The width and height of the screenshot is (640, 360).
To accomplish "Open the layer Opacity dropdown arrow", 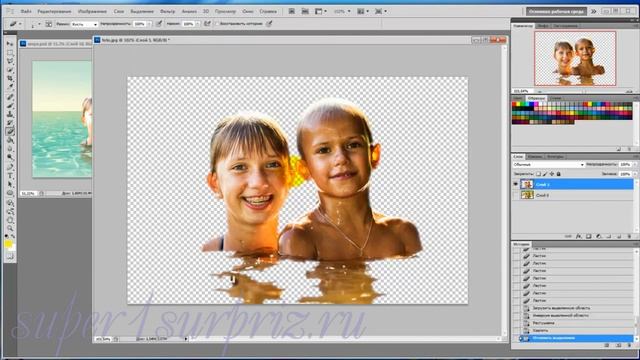I will point(635,164).
